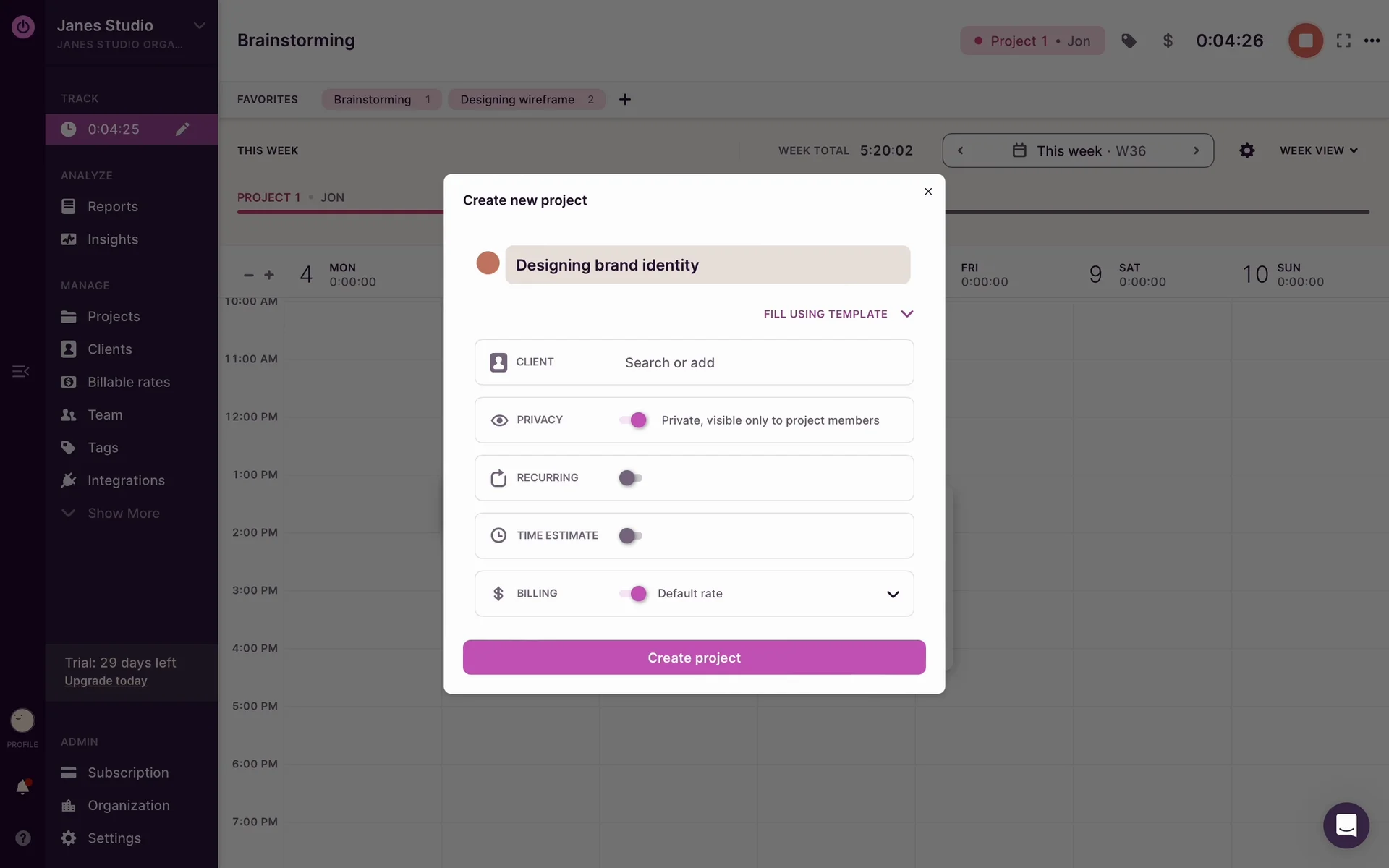1389x868 pixels.
Task: Enable the Recurring toggle
Action: [x=631, y=478]
